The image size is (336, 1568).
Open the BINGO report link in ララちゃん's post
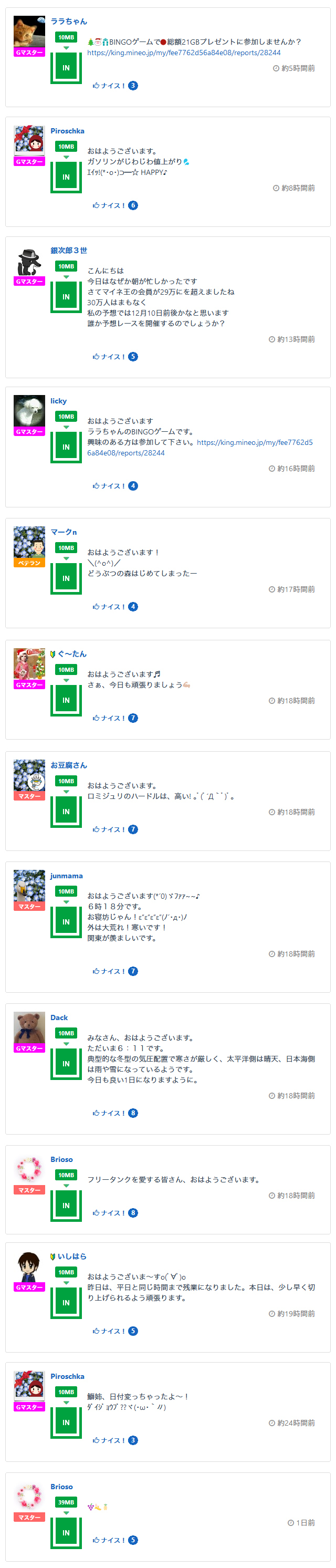click(x=184, y=53)
